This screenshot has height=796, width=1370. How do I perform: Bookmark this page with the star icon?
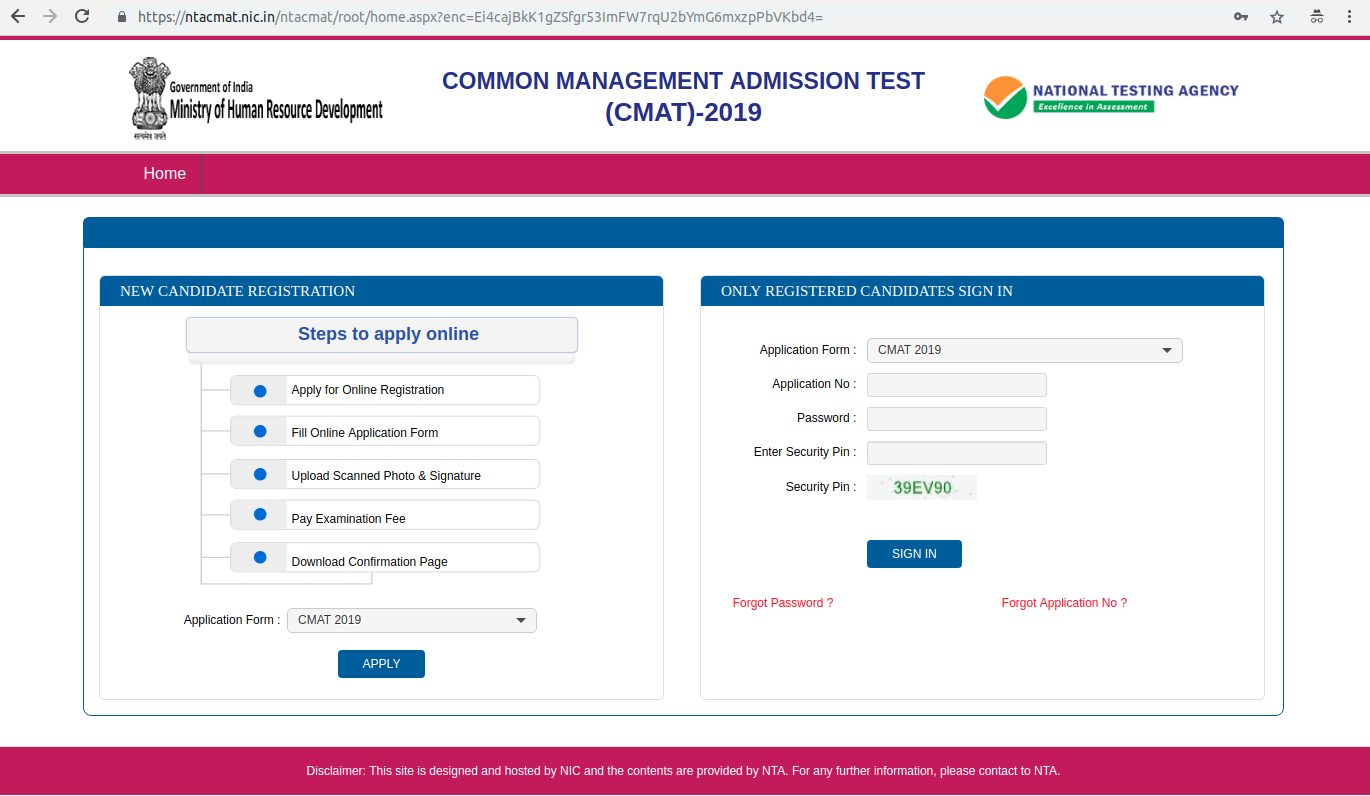pos(1277,17)
